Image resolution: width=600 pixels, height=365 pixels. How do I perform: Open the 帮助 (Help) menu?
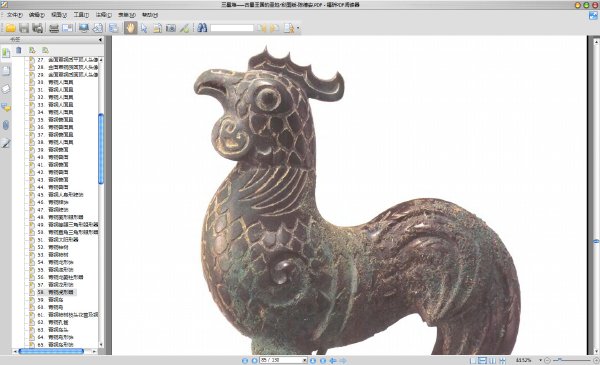[x=149, y=15]
